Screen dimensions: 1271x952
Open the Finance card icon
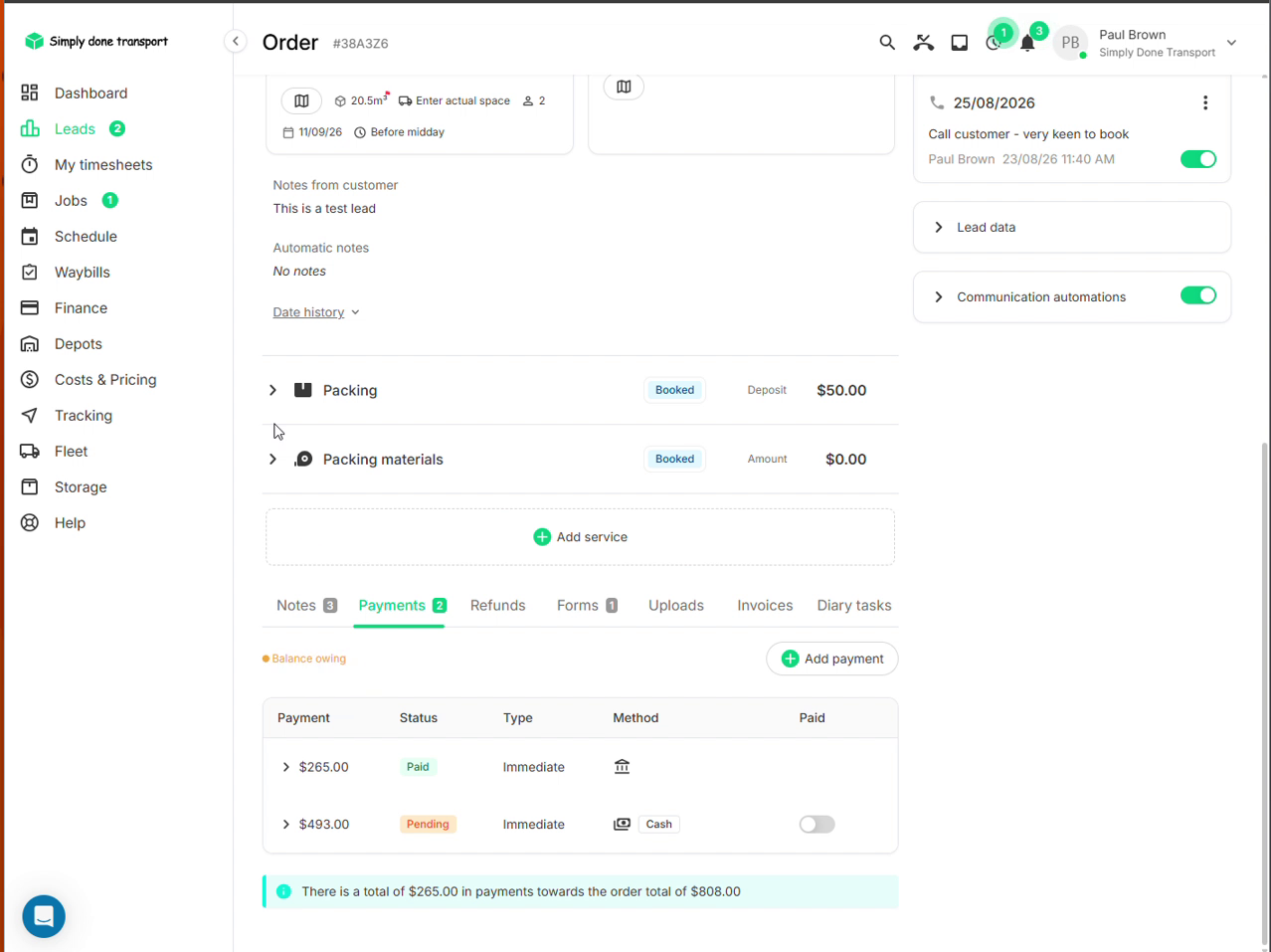click(x=30, y=307)
